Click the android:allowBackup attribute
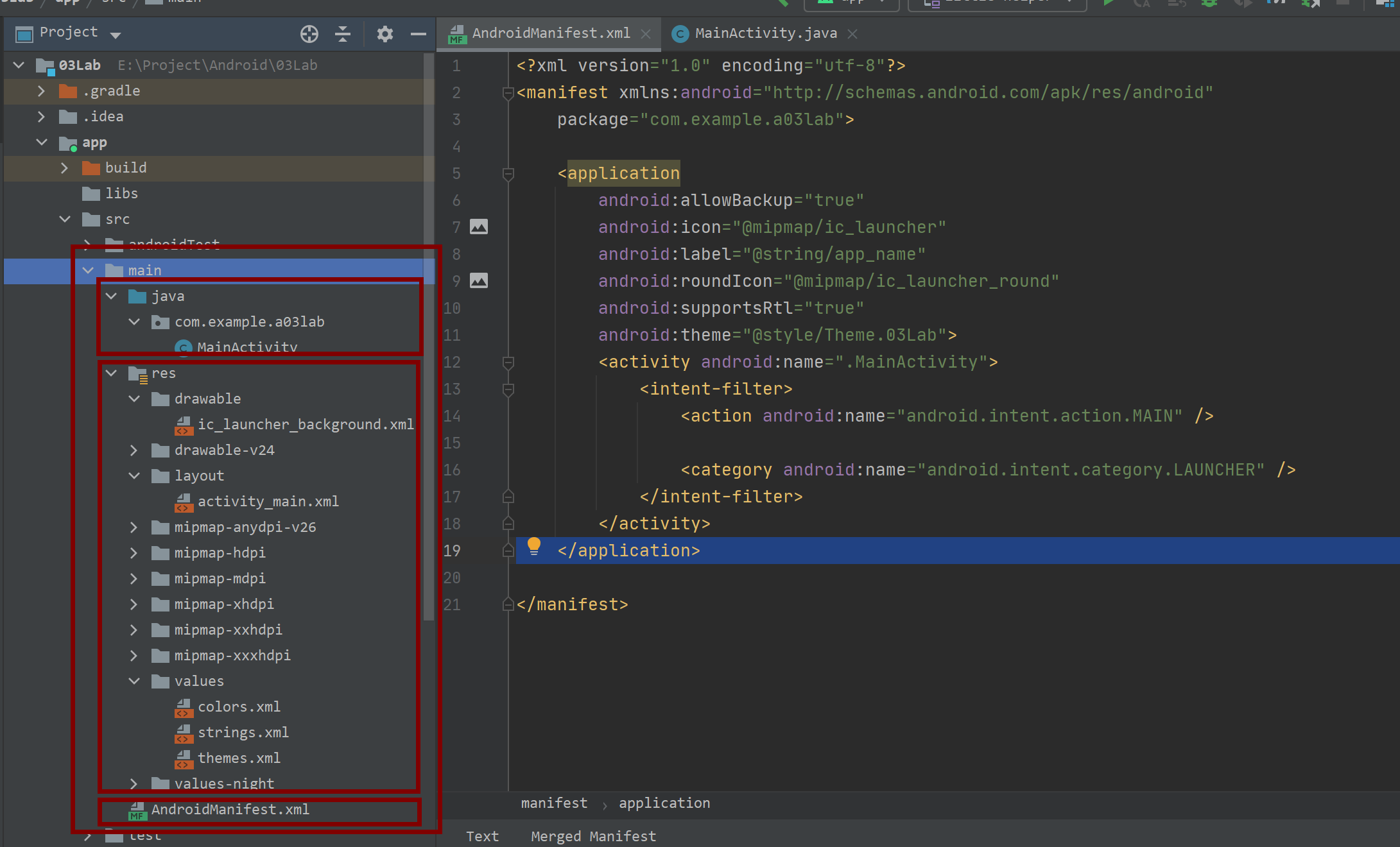Screen dimensions: 1400x847 pos(731,200)
